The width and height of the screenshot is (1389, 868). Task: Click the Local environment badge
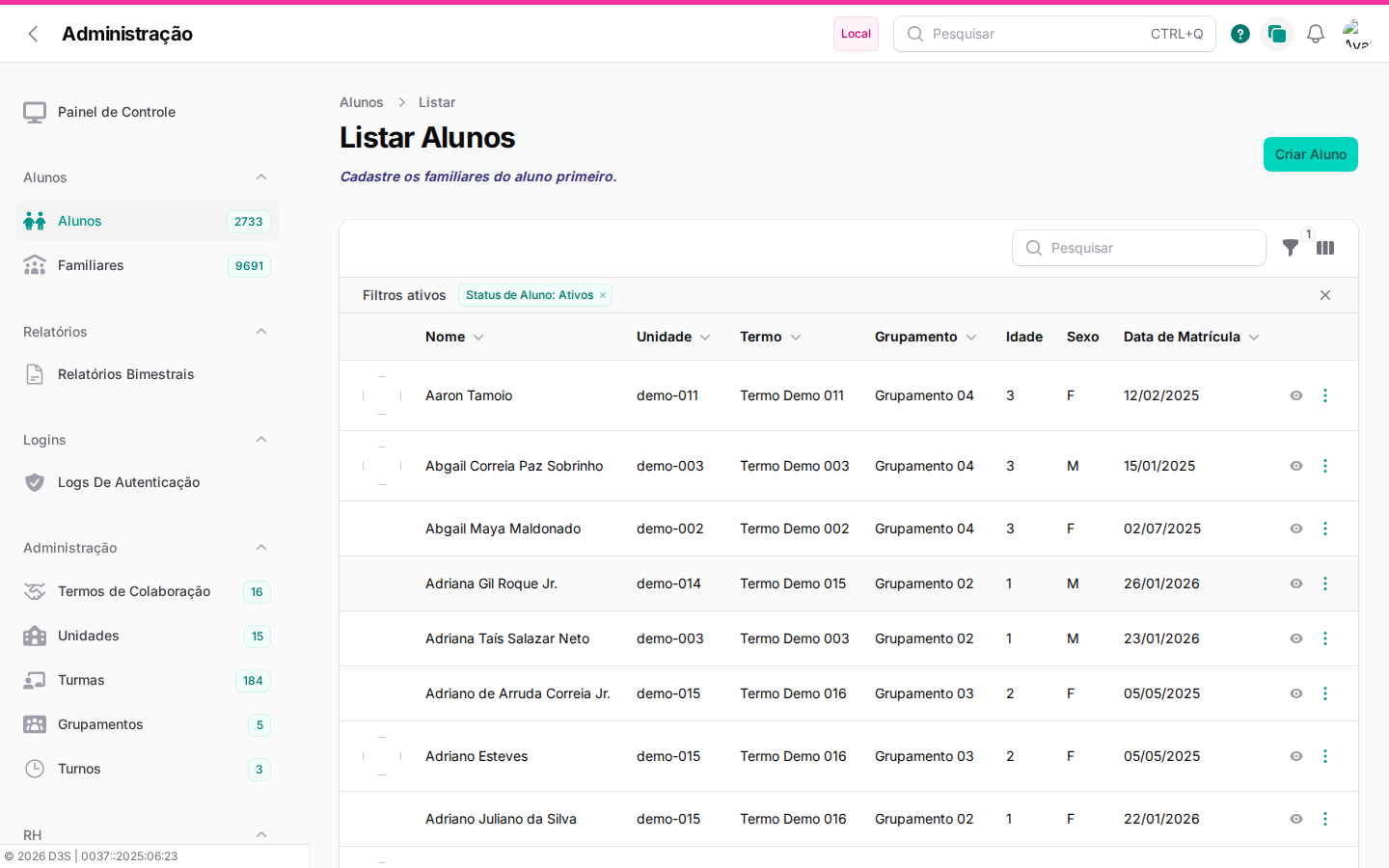coord(856,34)
